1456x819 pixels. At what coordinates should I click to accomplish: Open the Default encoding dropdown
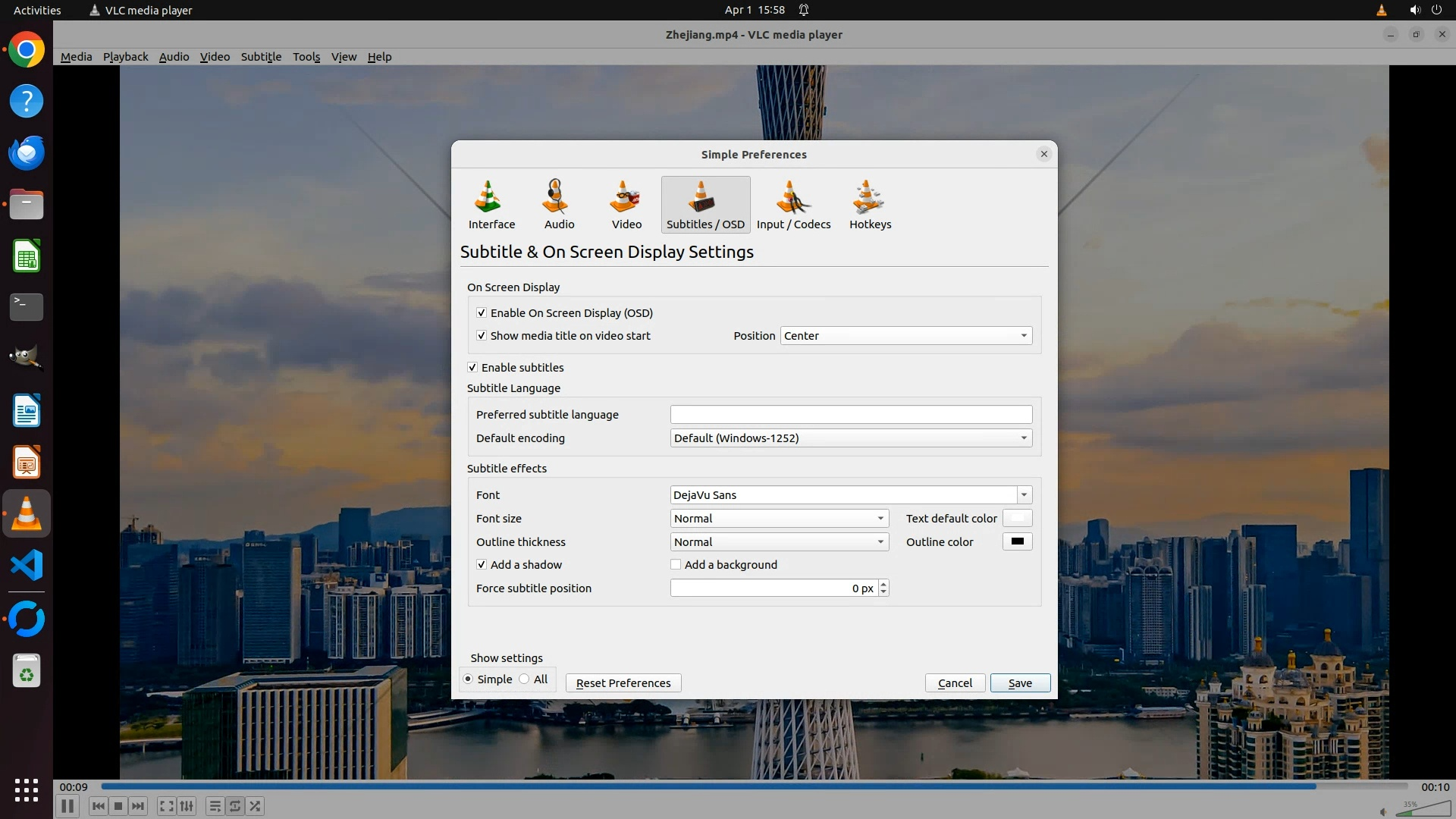click(850, 438)
